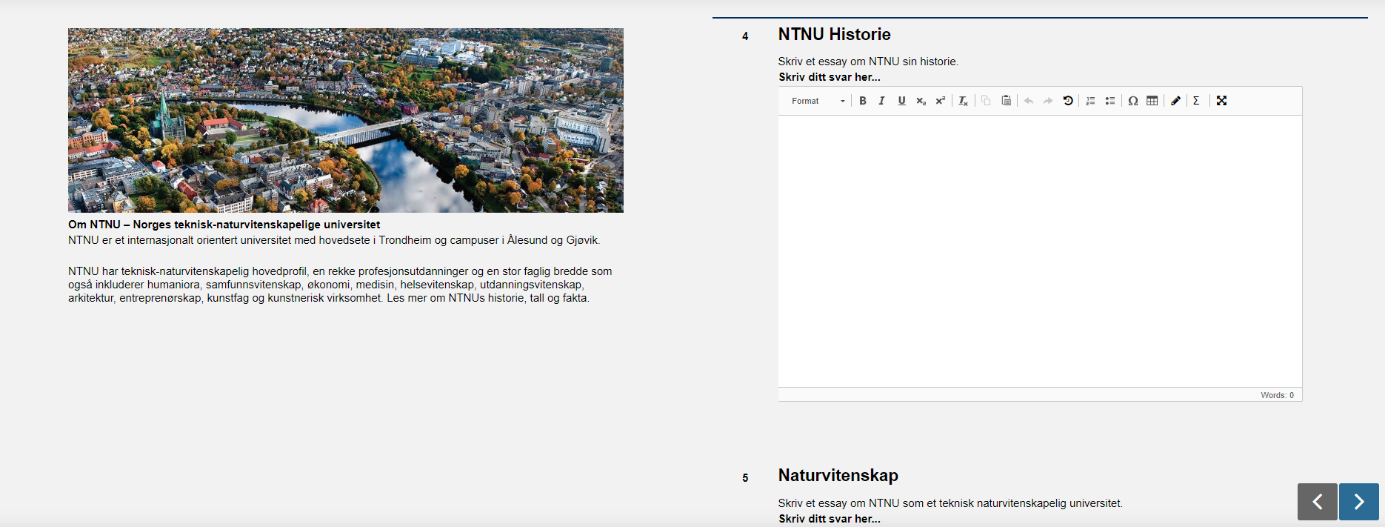Go to the next question
The height and width of the screenshot is (527, 1385).
(1359, 502)
